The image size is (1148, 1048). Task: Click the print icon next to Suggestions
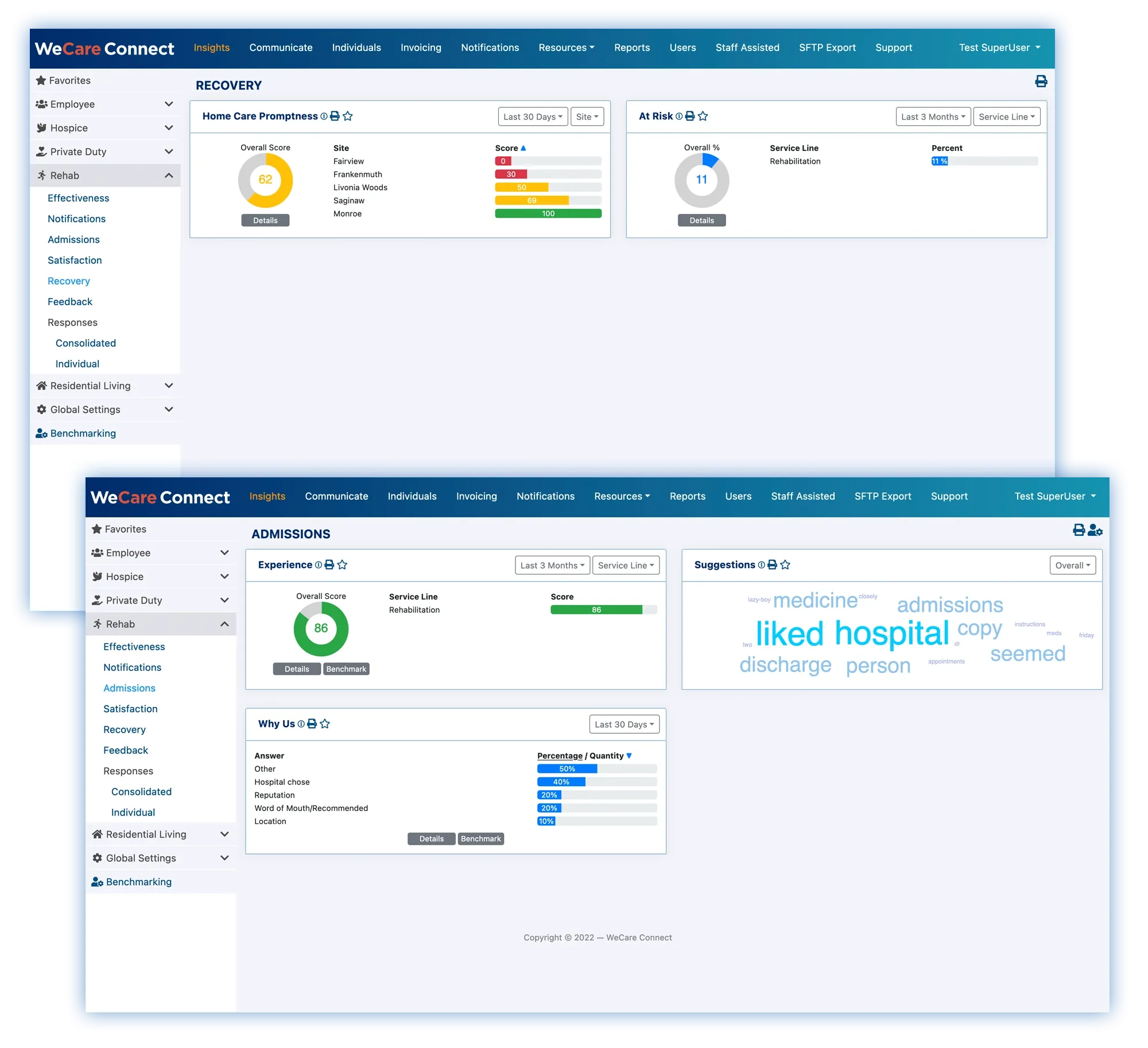point(771,564)
